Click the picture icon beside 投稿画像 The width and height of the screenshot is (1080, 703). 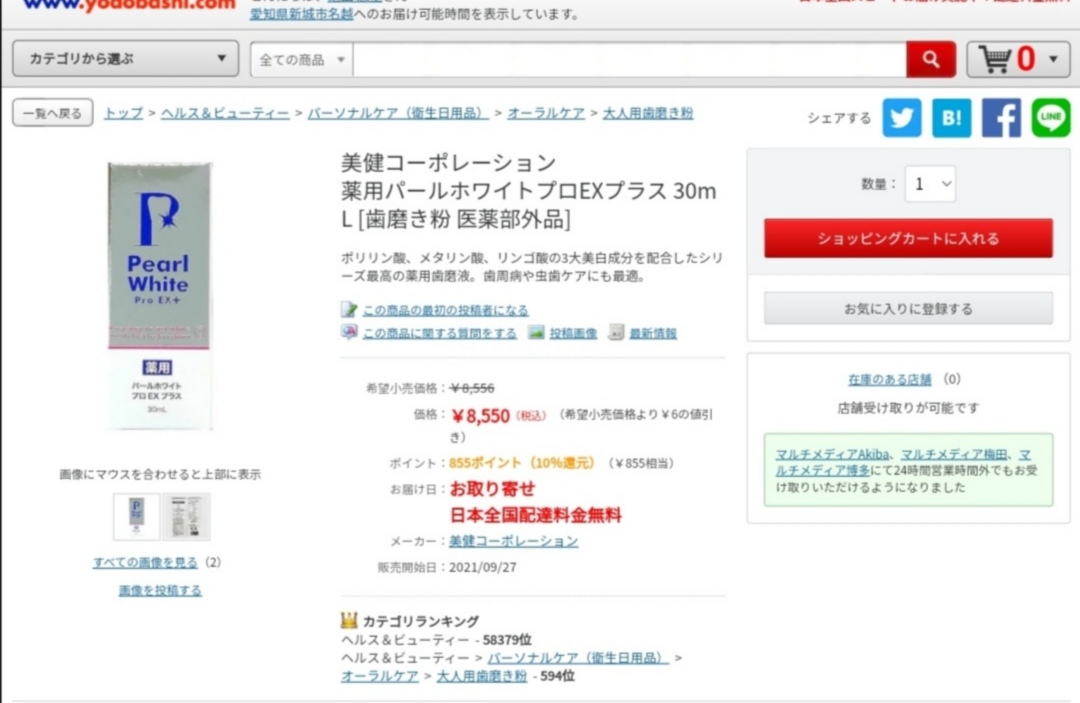click(536, 333)
